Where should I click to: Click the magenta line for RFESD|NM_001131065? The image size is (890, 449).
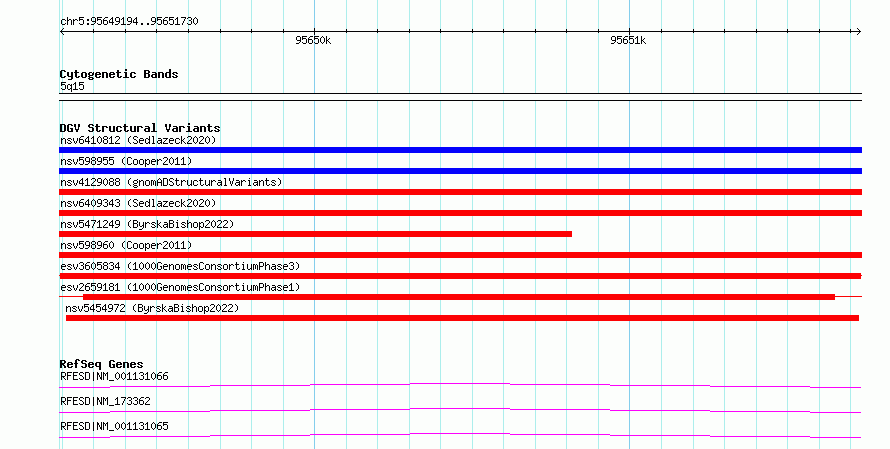click(x=460, y=435)
